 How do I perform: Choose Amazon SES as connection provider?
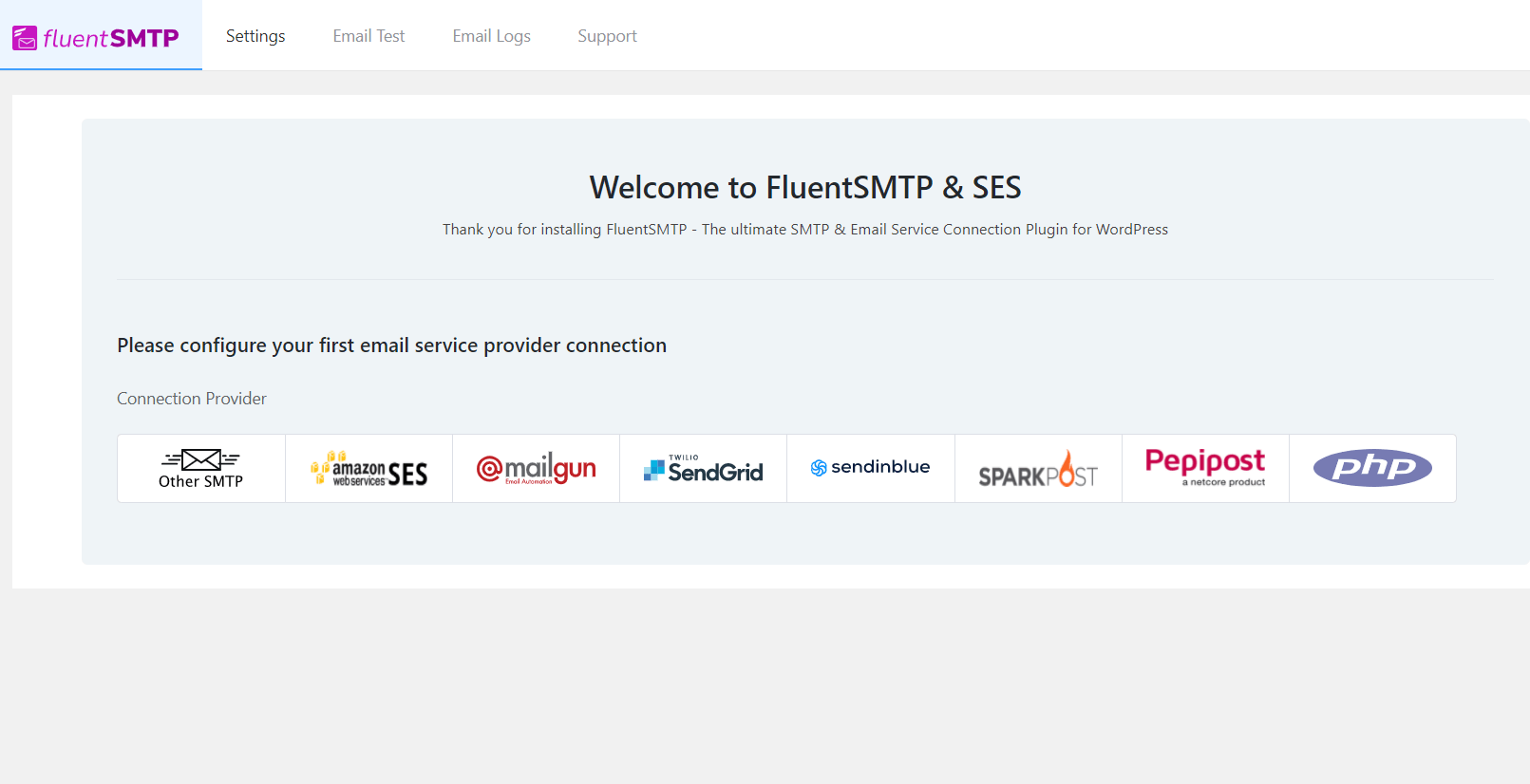[368, 468]
